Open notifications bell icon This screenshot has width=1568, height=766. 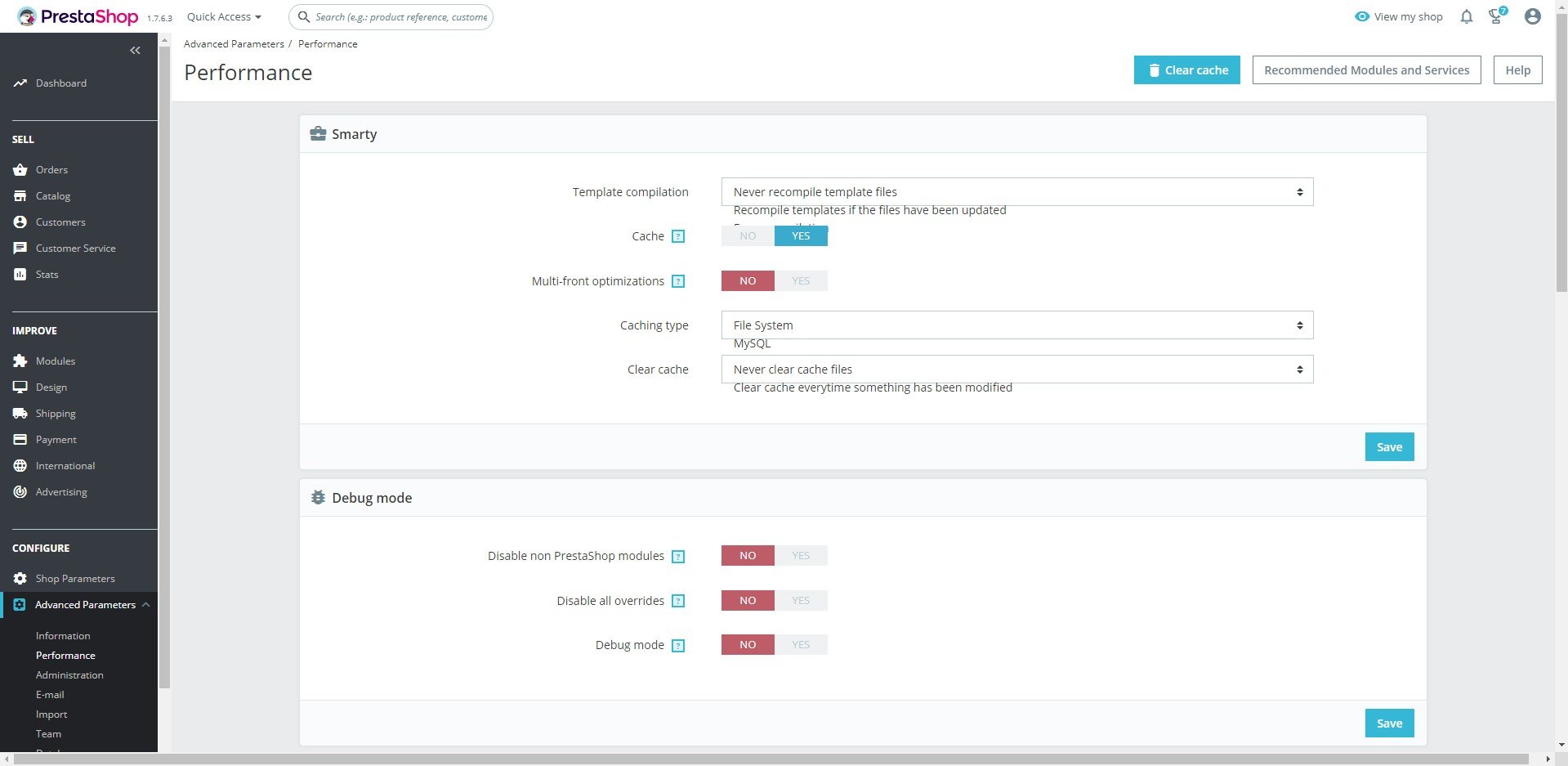coord(1467,16)
